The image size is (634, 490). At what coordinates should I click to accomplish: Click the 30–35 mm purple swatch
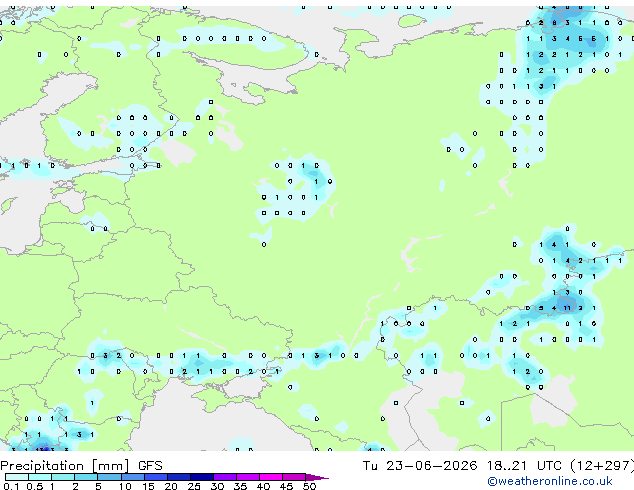[225, 477]
